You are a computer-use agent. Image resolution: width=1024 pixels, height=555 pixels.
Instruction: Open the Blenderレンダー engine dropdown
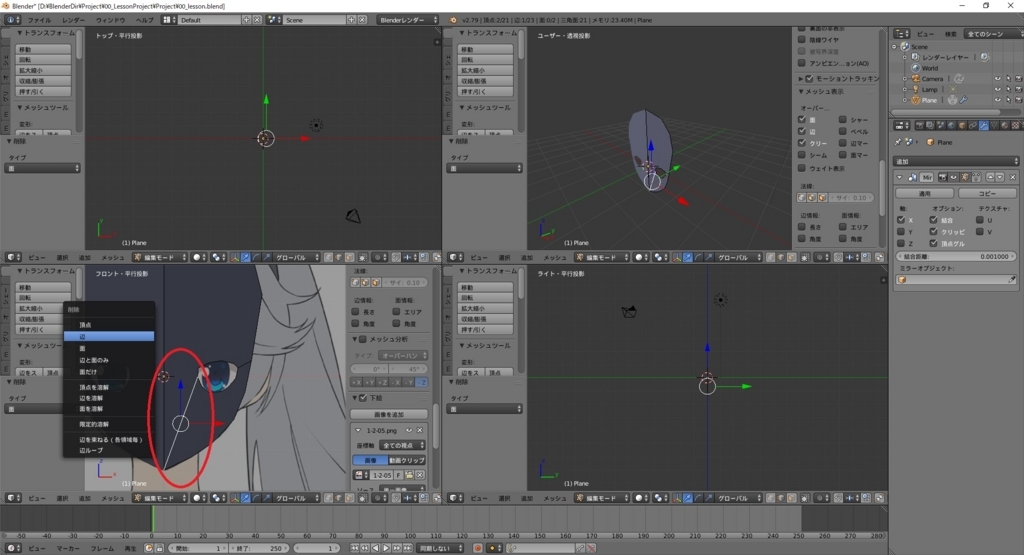pos(408,20)
